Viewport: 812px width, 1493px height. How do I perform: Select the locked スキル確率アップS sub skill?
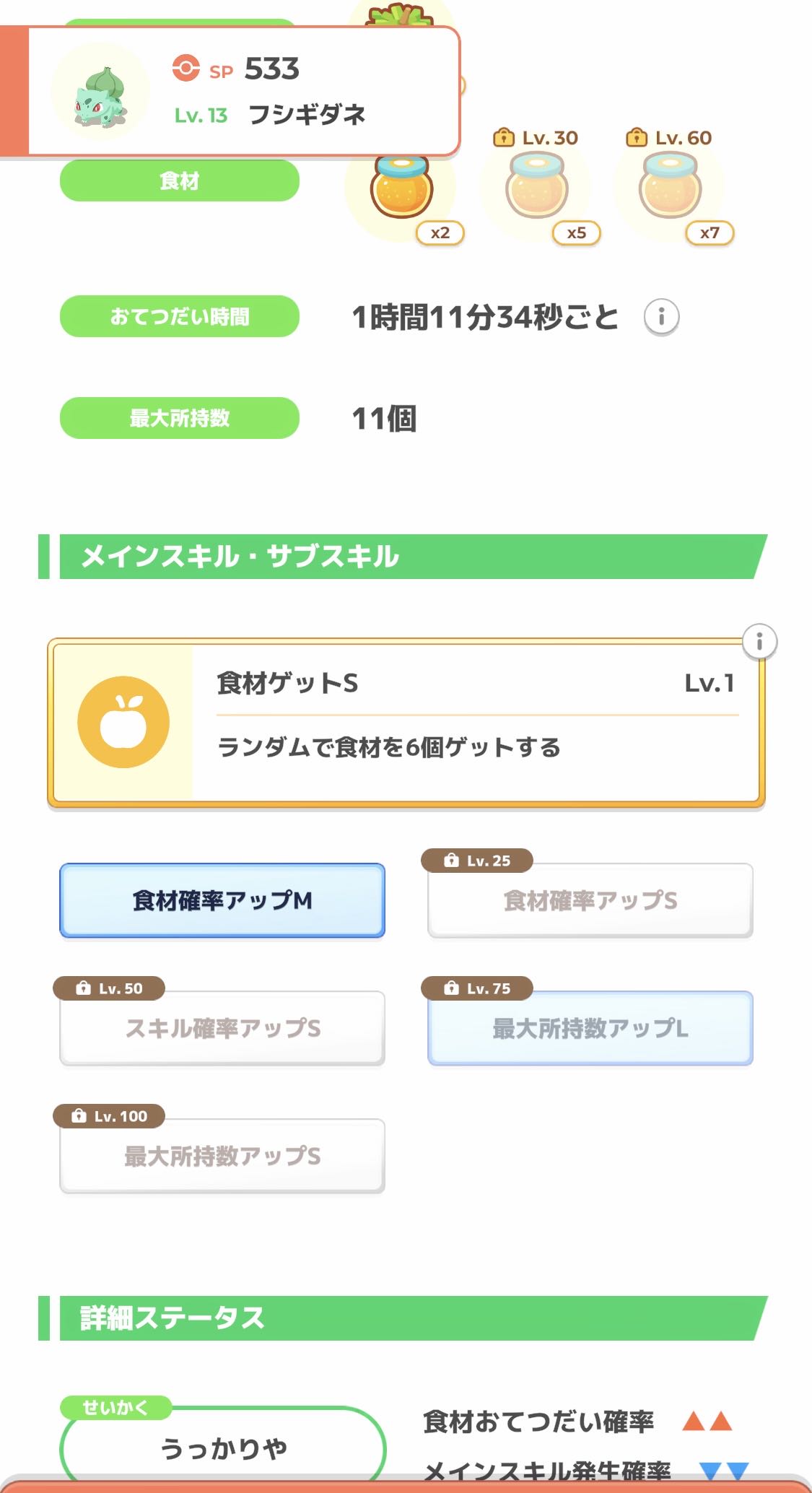click(x=222, y=1028)
